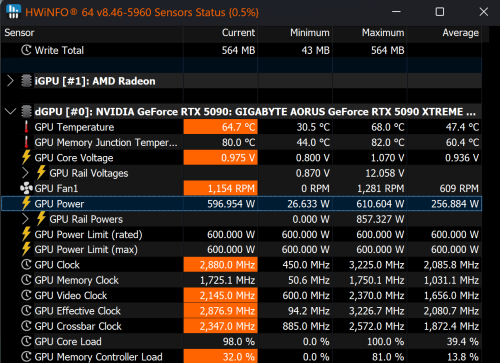Click Memory Junction Temperature current 80.0 °C
The image size is (500, 363).
pos(238,142)
